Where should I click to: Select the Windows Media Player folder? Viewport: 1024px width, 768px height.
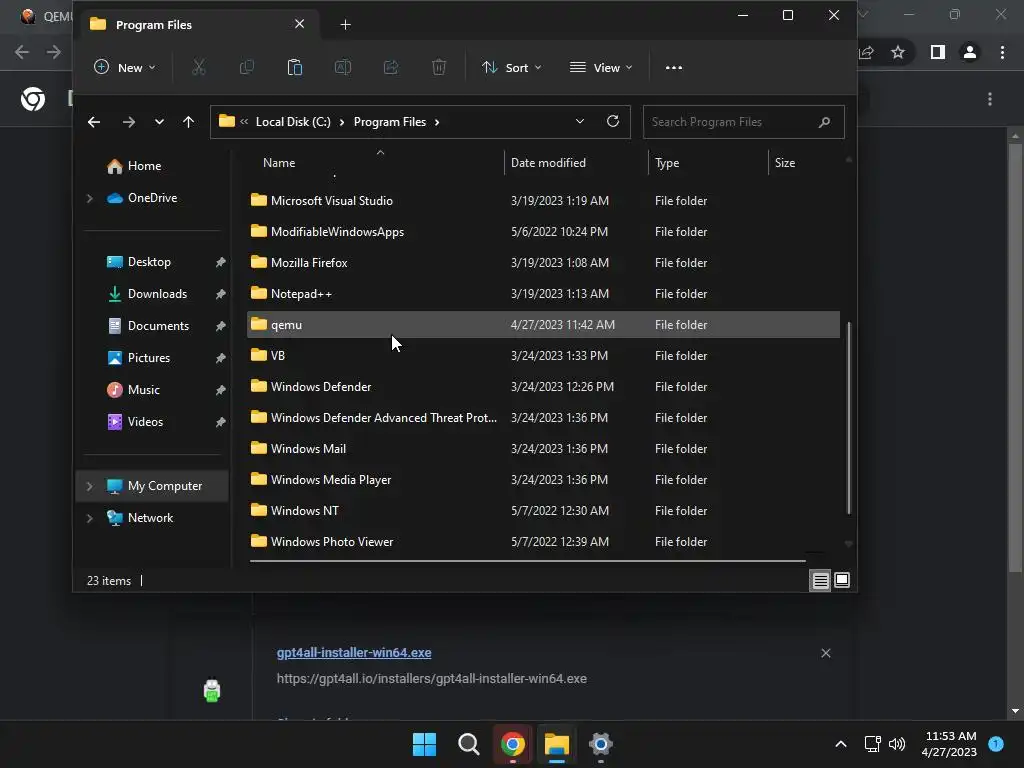(x=543, y=480)
